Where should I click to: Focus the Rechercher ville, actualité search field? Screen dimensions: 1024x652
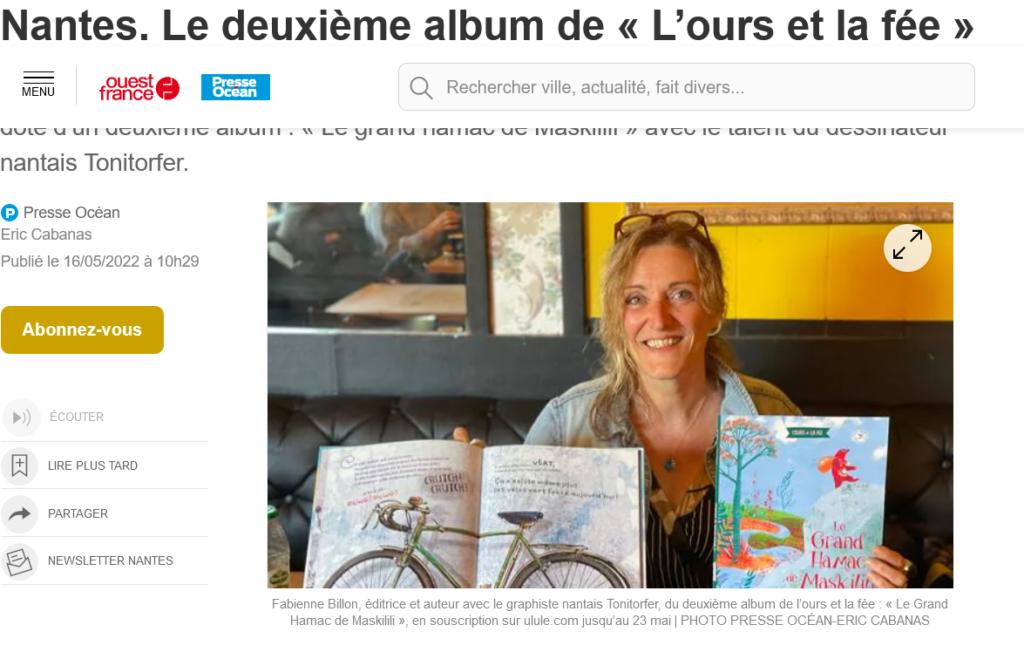[686, 87]
